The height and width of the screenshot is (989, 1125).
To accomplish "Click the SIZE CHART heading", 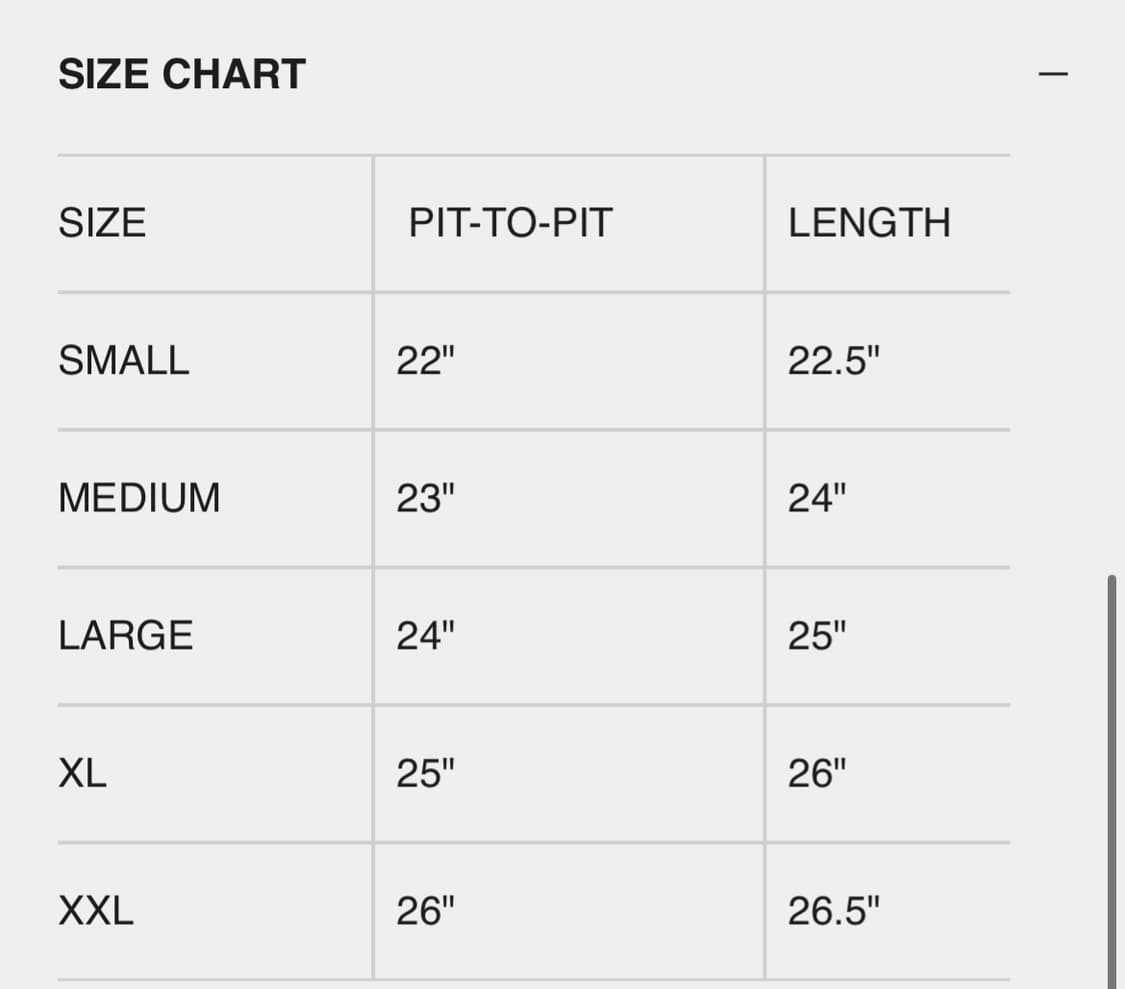I will (182, 75).
